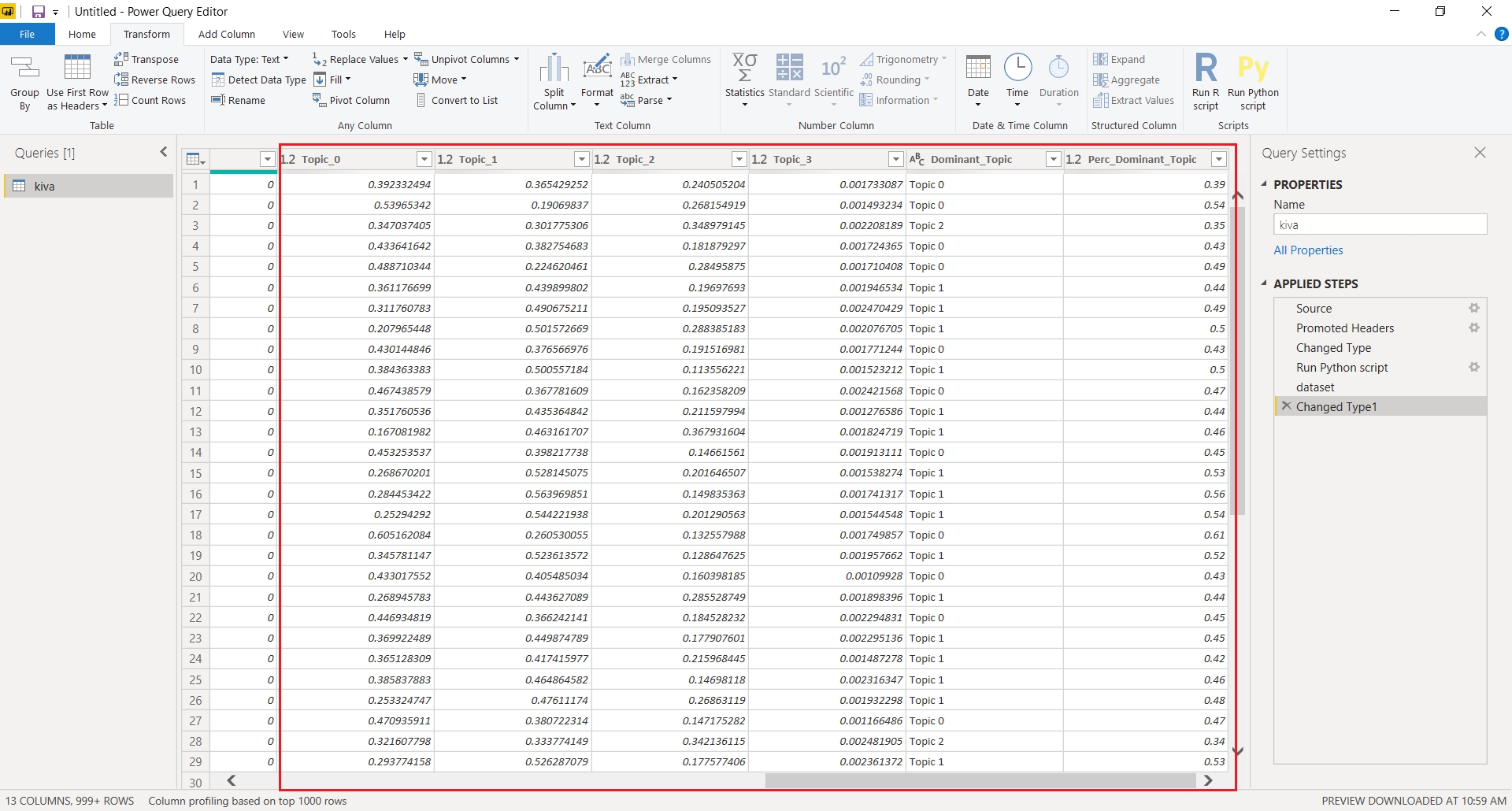
Task: Open the Statistics icon in Number Column
Action: [x=744, y=69]
